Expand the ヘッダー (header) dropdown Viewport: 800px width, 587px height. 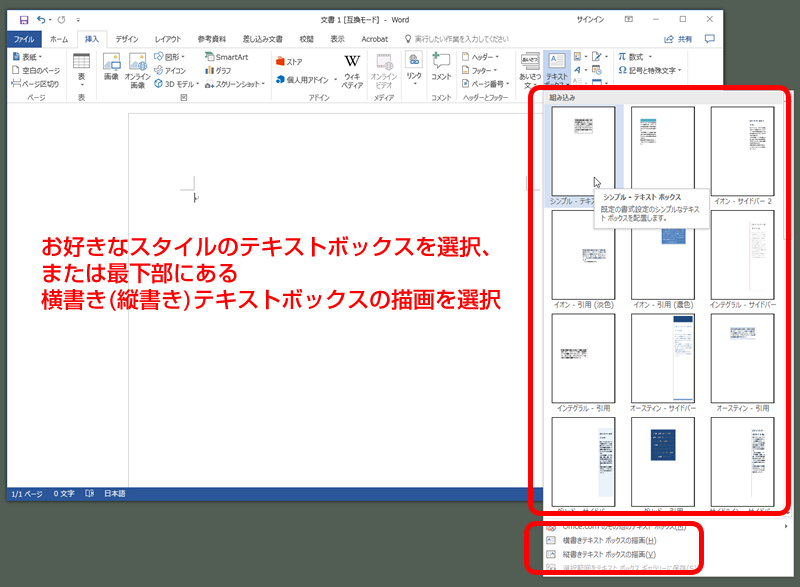click(x=483, y=57)
